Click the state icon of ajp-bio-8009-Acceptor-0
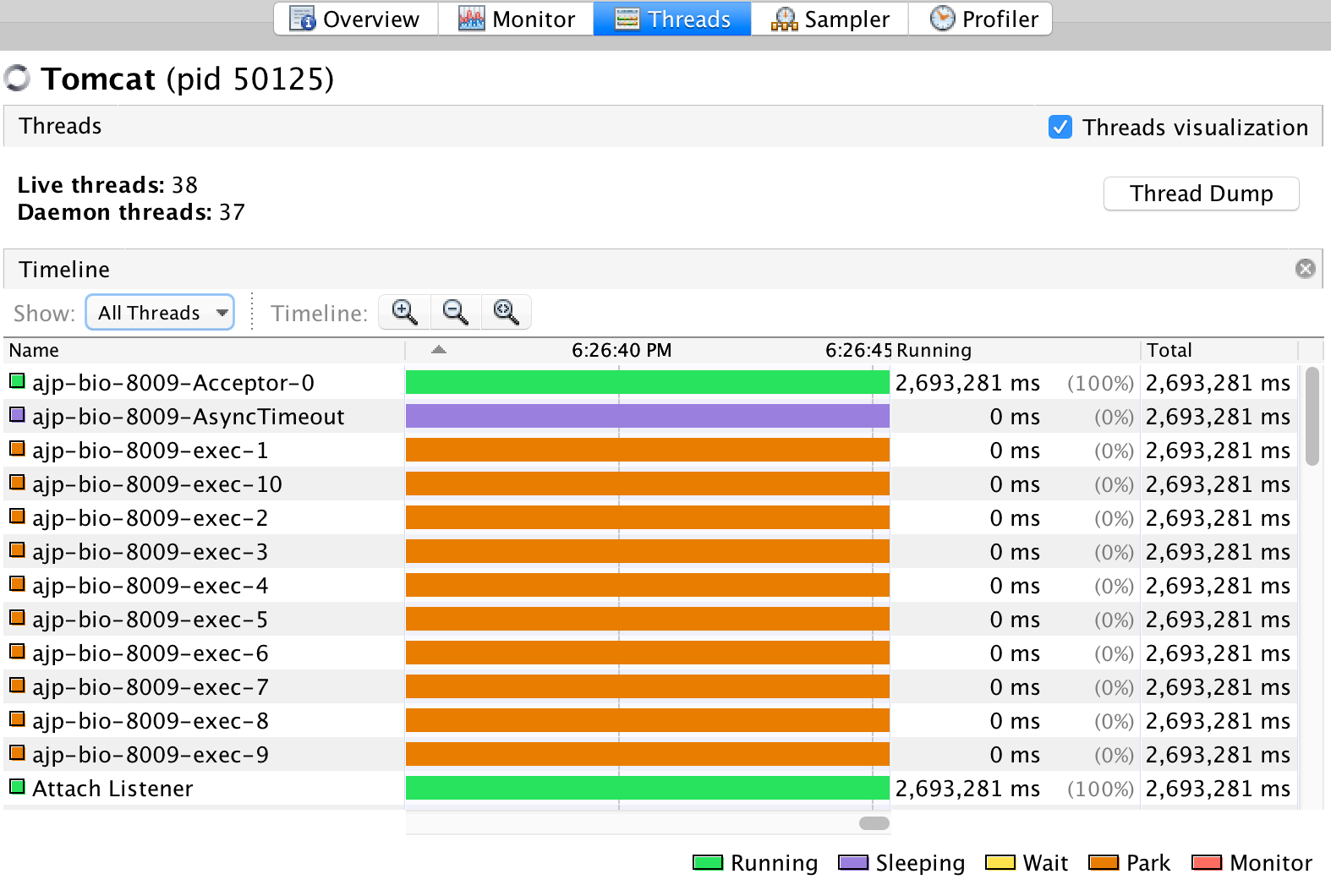Image resolution: width=1331 pixels, height=896 pixels. point(17,381)
